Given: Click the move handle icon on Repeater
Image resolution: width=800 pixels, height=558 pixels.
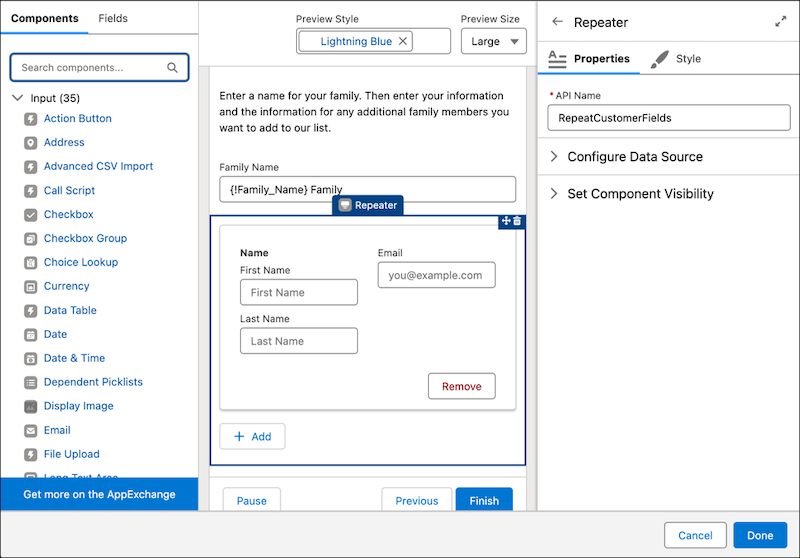Looking at the screenshot, I should pyautogui.click(x=506, y=221).
